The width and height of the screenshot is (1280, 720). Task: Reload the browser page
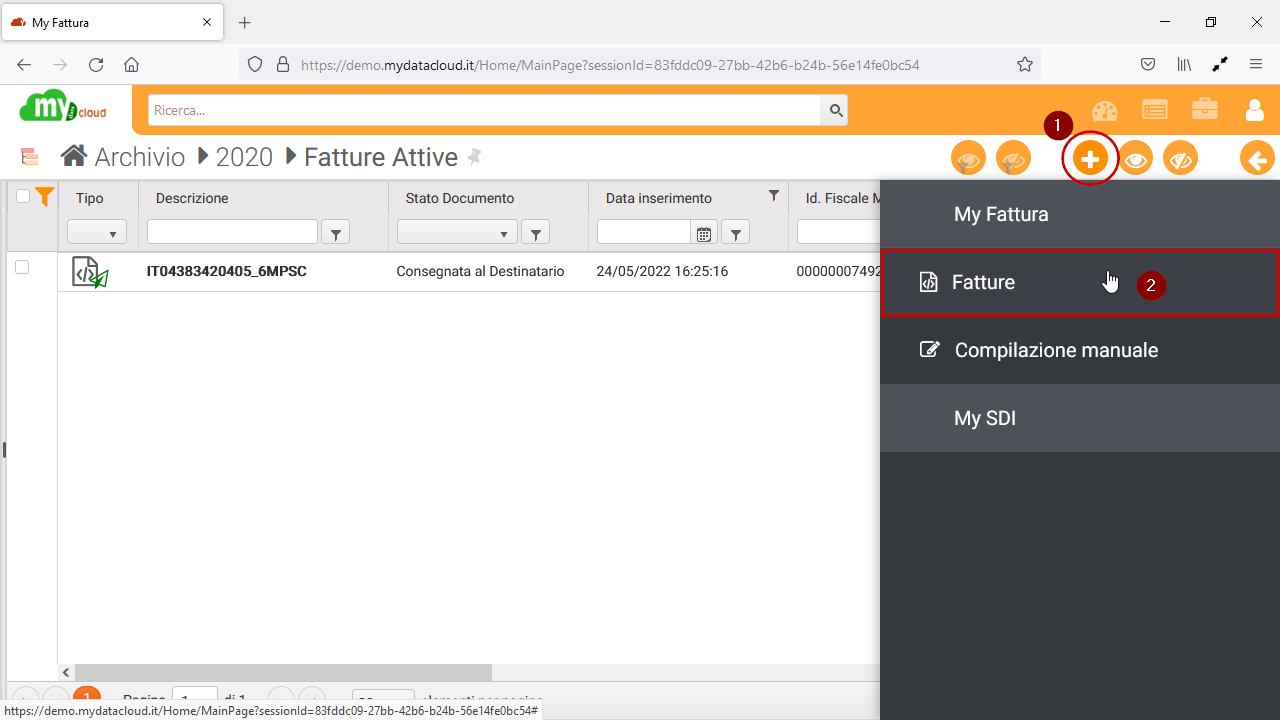[x=96, y=65]
